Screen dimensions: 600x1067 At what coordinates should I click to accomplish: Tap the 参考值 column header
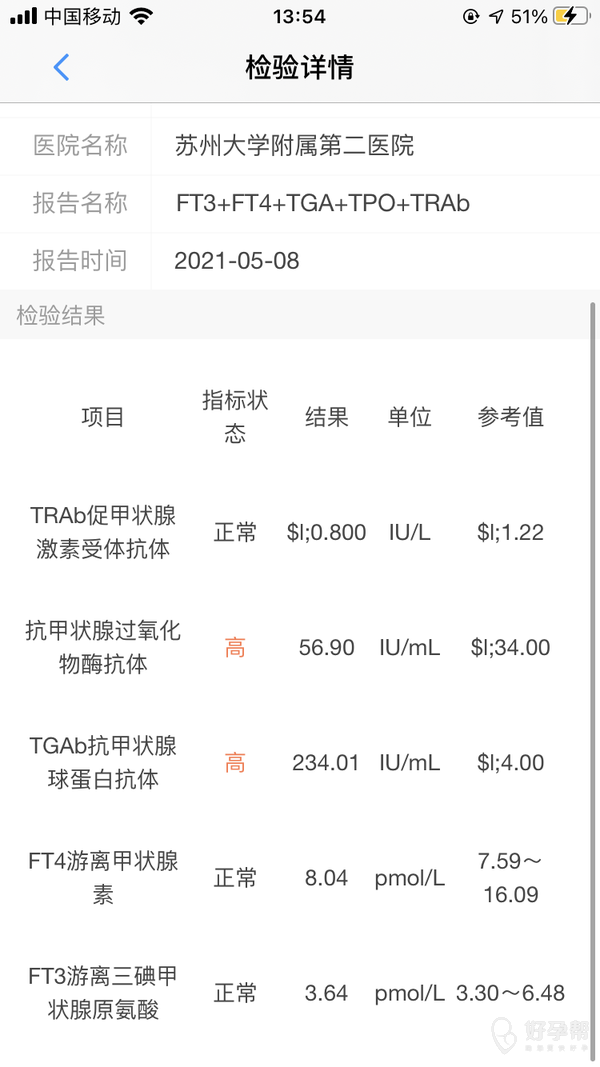coord(511,417)
